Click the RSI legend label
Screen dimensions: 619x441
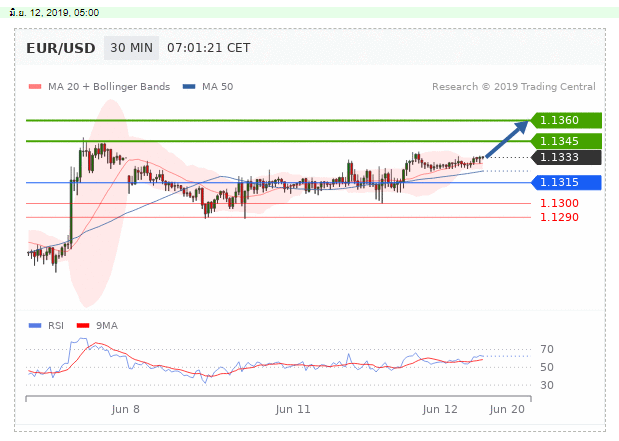pos(56,326)
